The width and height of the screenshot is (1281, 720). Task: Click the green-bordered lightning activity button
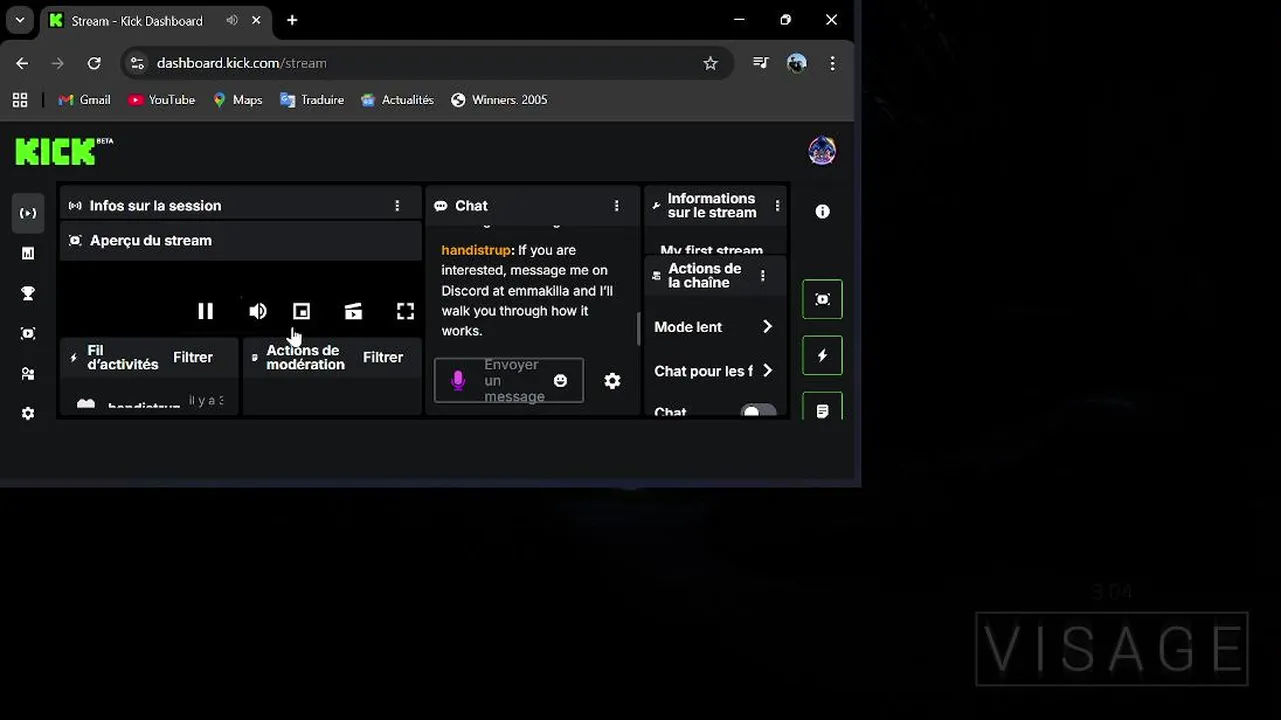pos(822,355)
